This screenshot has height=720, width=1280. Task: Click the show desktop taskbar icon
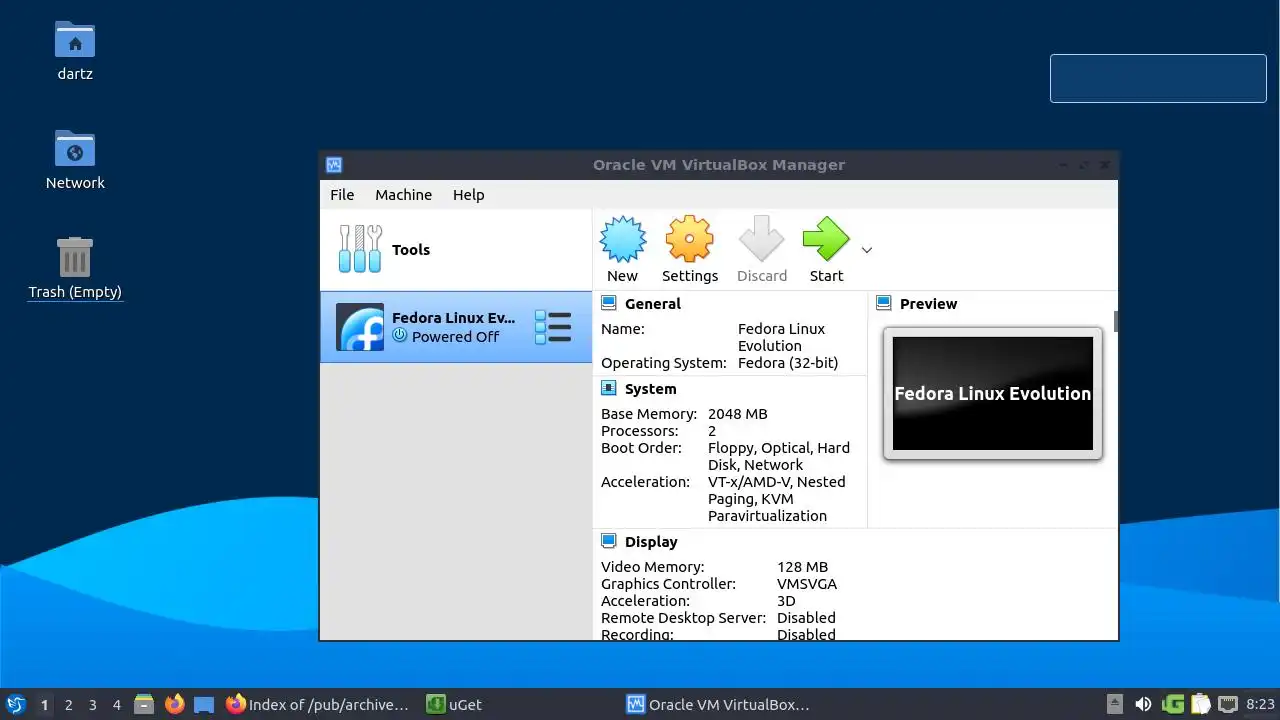(204, 704)
